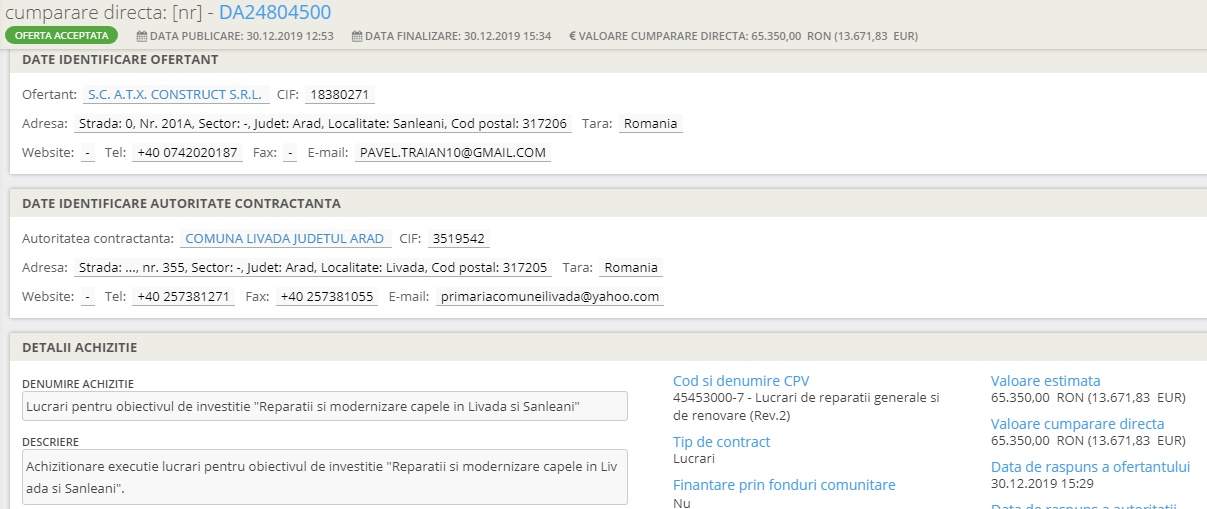Click the green Oferta Acceptata status badge
The height and width of the screenshot is (509, 1207).
click(61, 36)
